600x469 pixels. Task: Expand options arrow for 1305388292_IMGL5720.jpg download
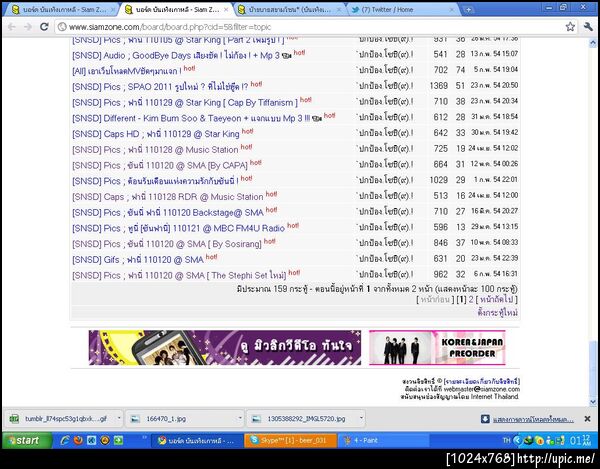(361, 418)
